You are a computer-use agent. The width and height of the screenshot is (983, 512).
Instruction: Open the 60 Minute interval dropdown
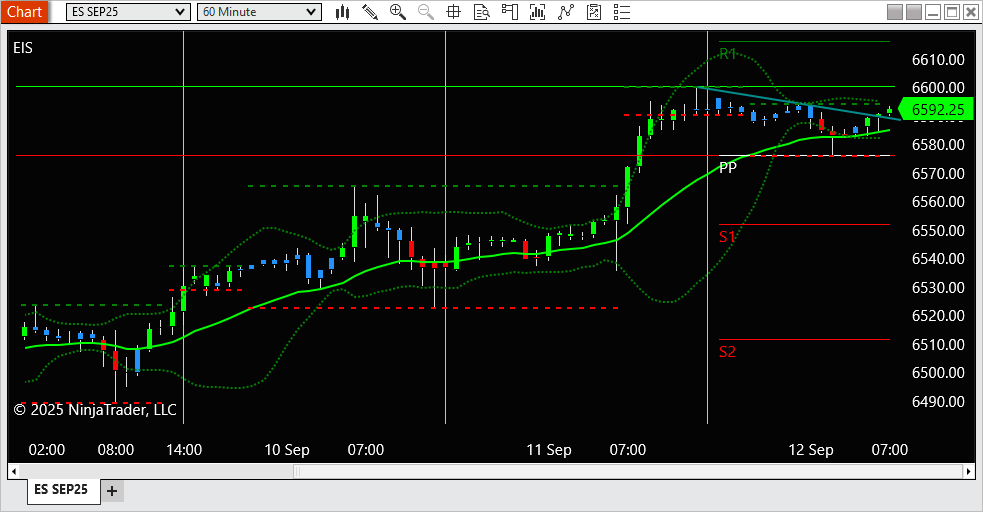(x=259, y=12)
